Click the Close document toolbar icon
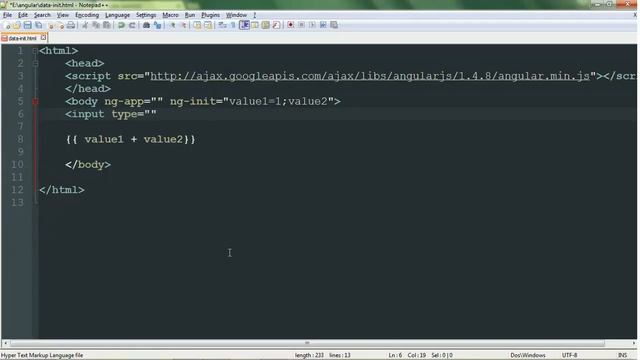This screenshot has height=360, width=640. click(51, 25)
